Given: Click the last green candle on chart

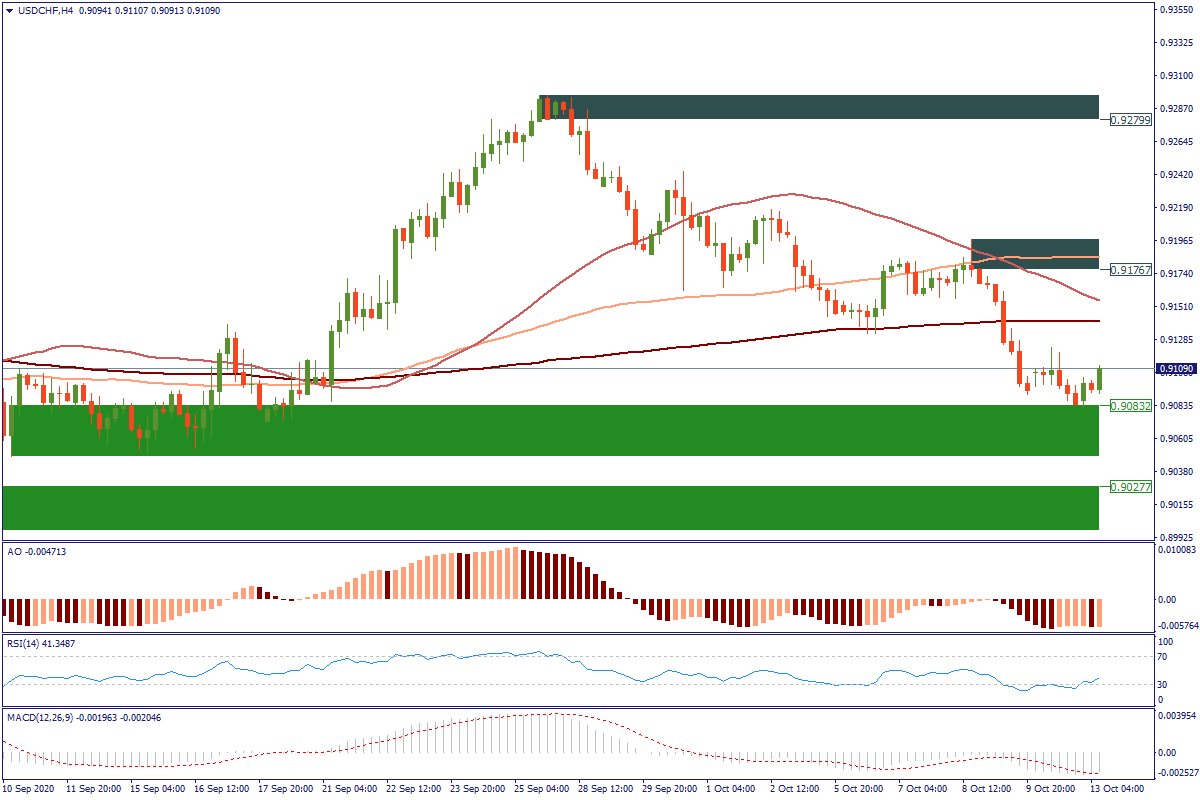Looking at the screenshot, I should tap(1100, 378).
